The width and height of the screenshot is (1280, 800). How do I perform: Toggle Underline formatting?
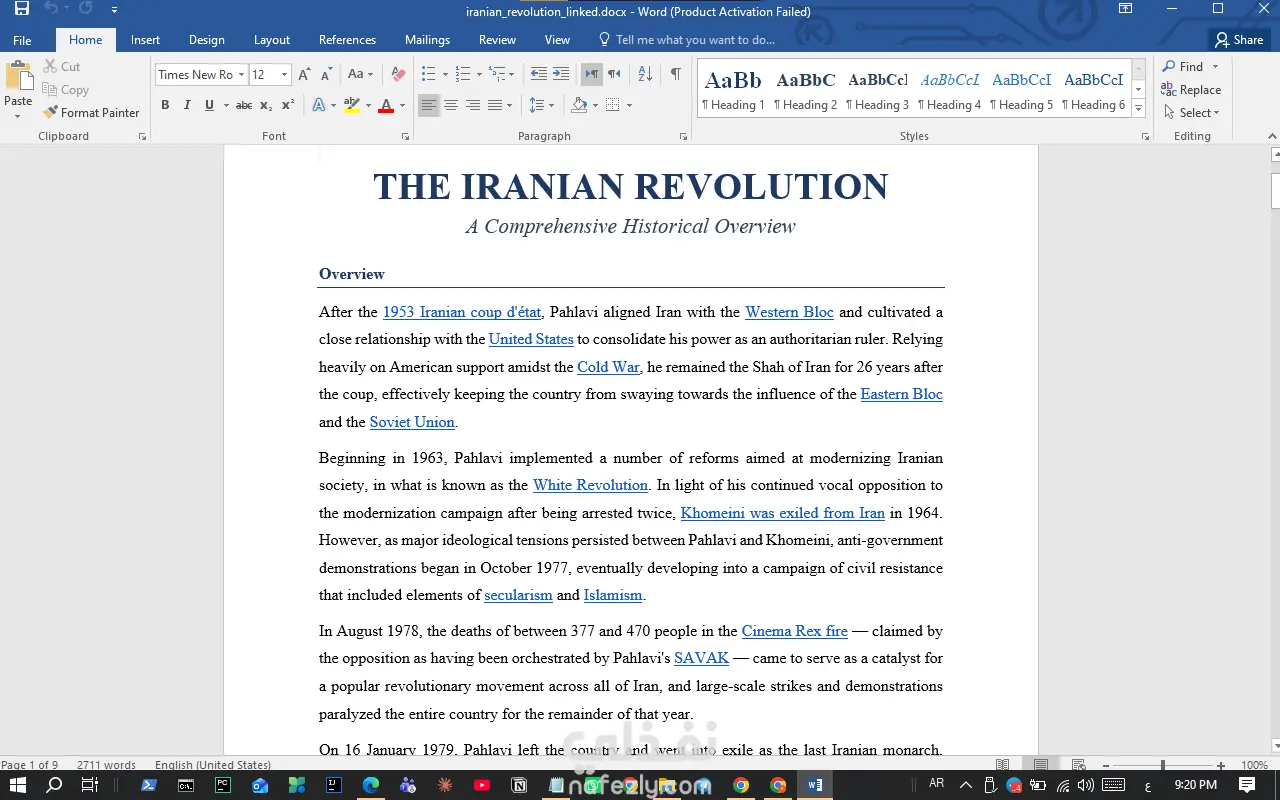pos(209,105)
